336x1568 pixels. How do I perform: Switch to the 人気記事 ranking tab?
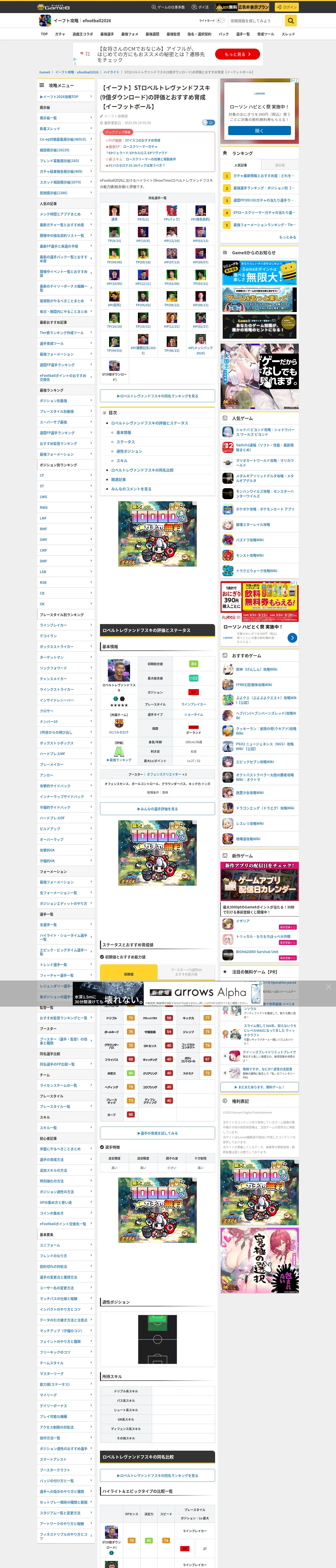coord(241,164)
